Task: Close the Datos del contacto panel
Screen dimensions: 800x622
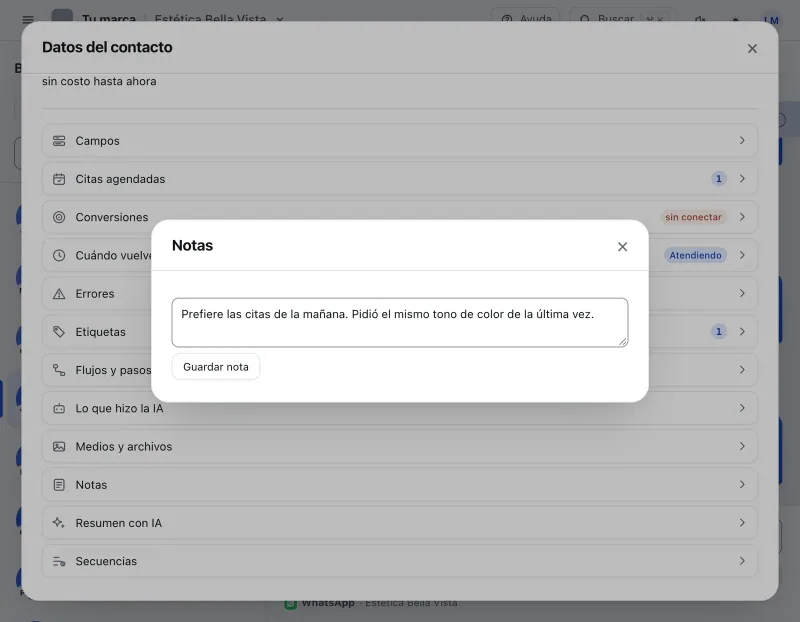Action: tap(752, 48)
